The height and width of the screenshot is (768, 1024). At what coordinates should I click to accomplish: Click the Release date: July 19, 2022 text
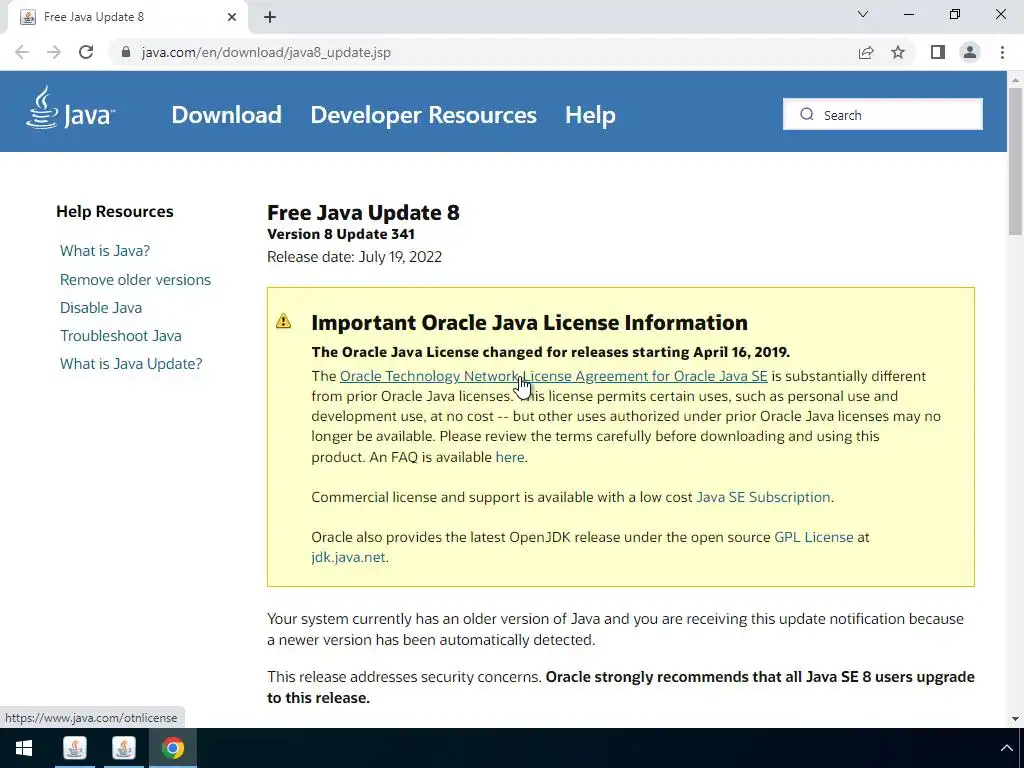(x=354, y=257)
